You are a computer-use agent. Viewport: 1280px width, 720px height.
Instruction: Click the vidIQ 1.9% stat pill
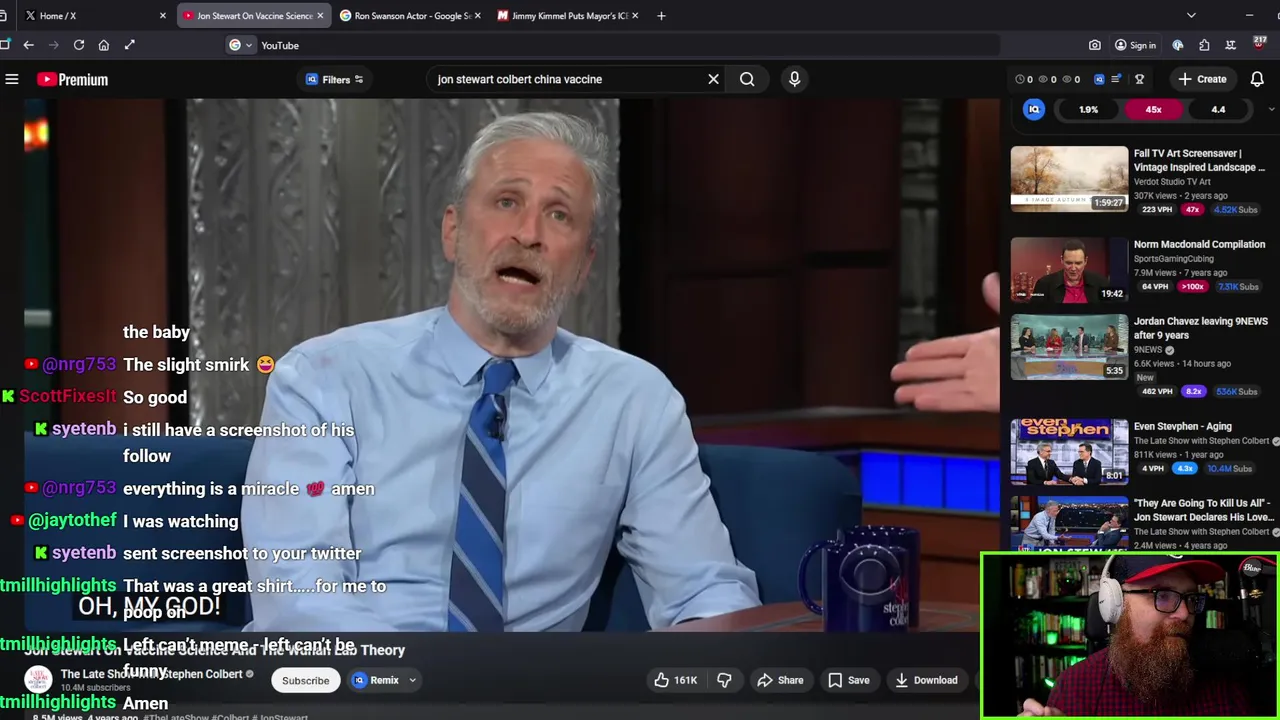pos(1088,110)
